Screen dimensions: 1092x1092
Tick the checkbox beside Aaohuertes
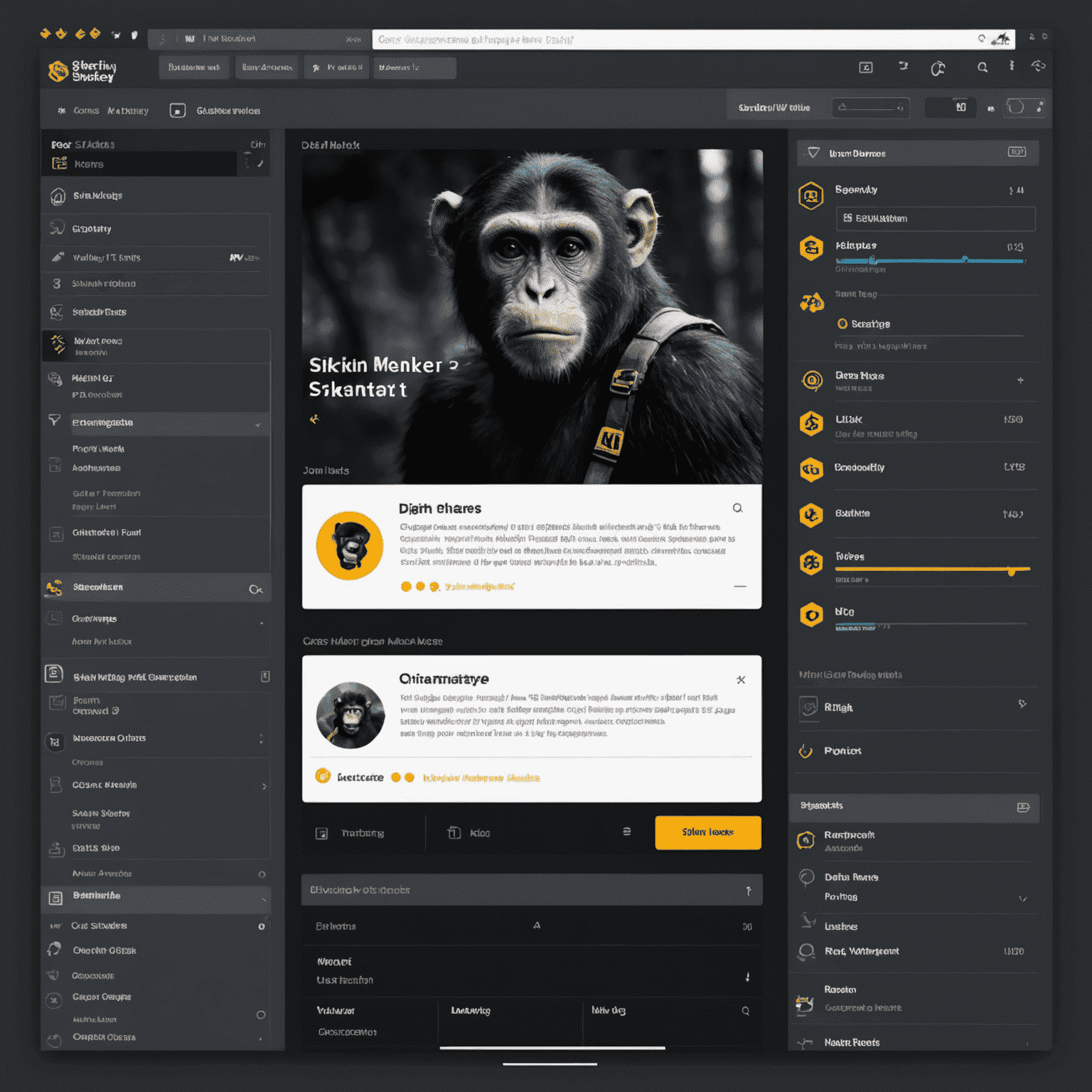tap(55, 466)
